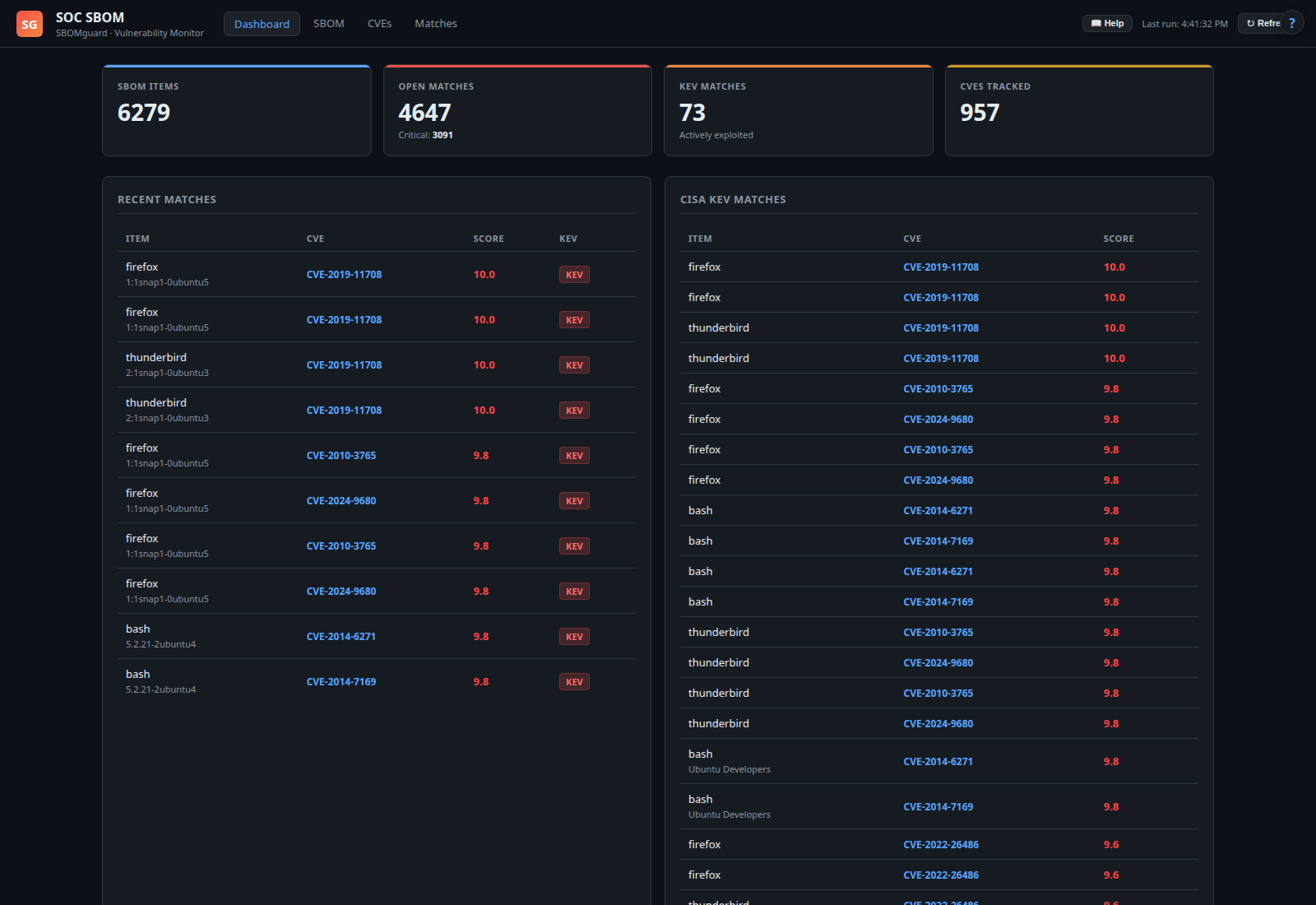Click KEV badge in Recent Matches CVE-2014-6271 row
The width and height of the screenshot is (1316, 905).
(574, 637)
